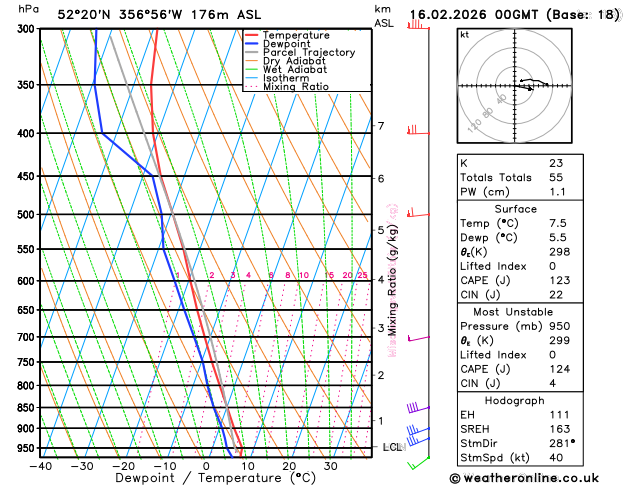Click the red wind barb at 500 hPa

pos(418,213)
